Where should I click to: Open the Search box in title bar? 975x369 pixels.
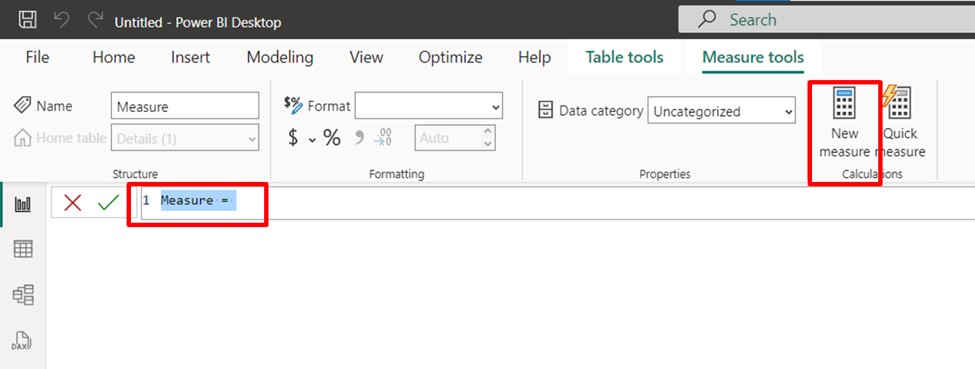pyautogui.click(x=826, y=20)
